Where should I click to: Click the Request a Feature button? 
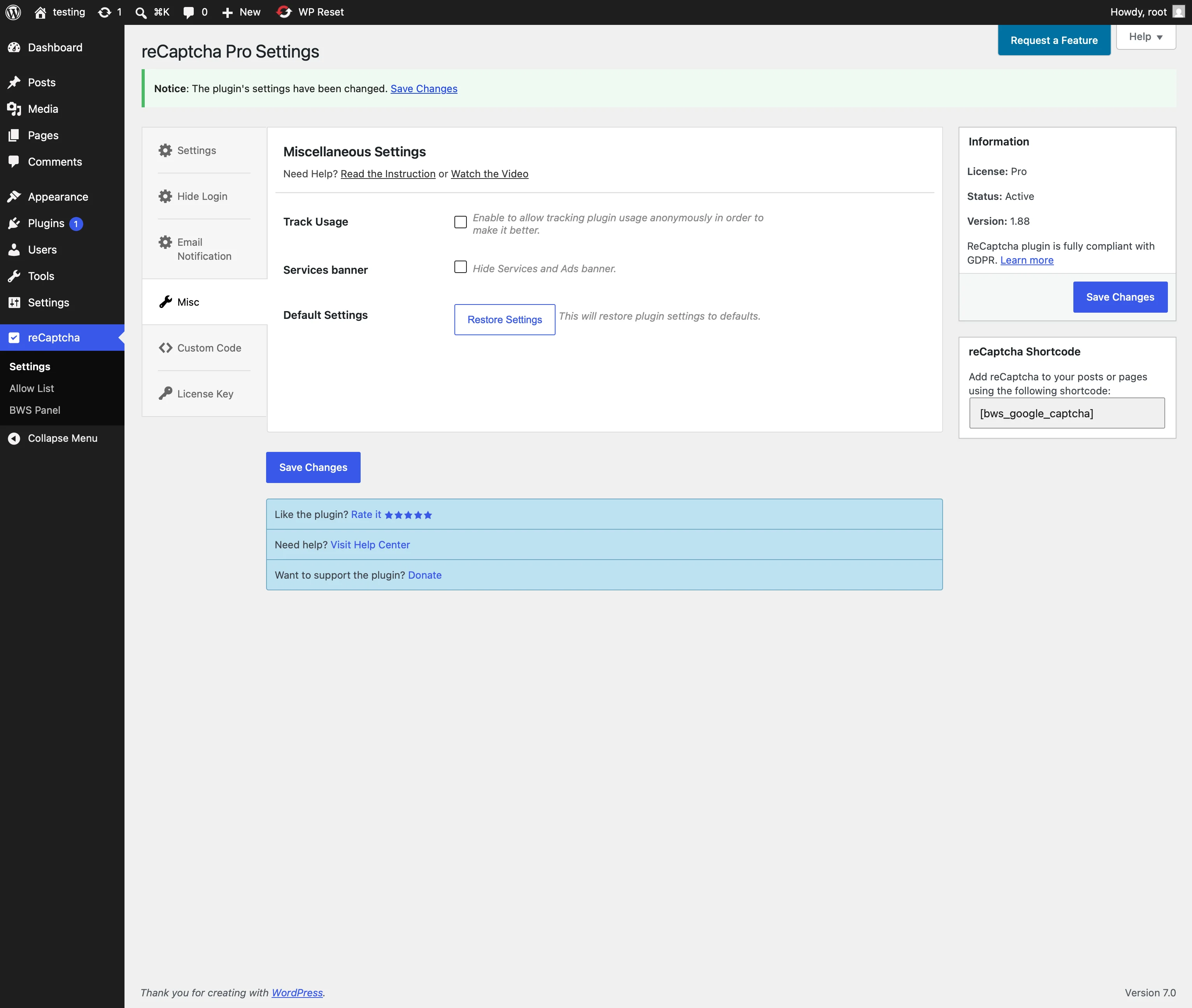pyautogui.click(x=1054, y=40)
